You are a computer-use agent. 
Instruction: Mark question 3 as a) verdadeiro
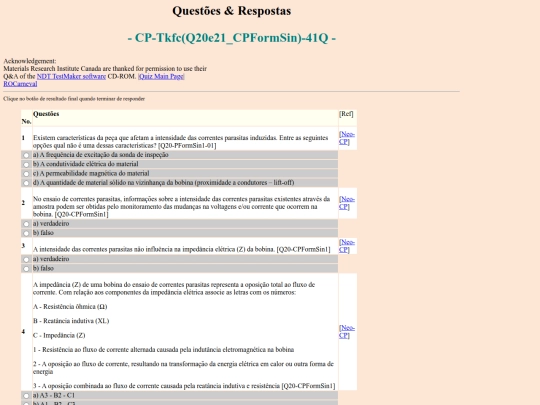click(x=26, y=260)
